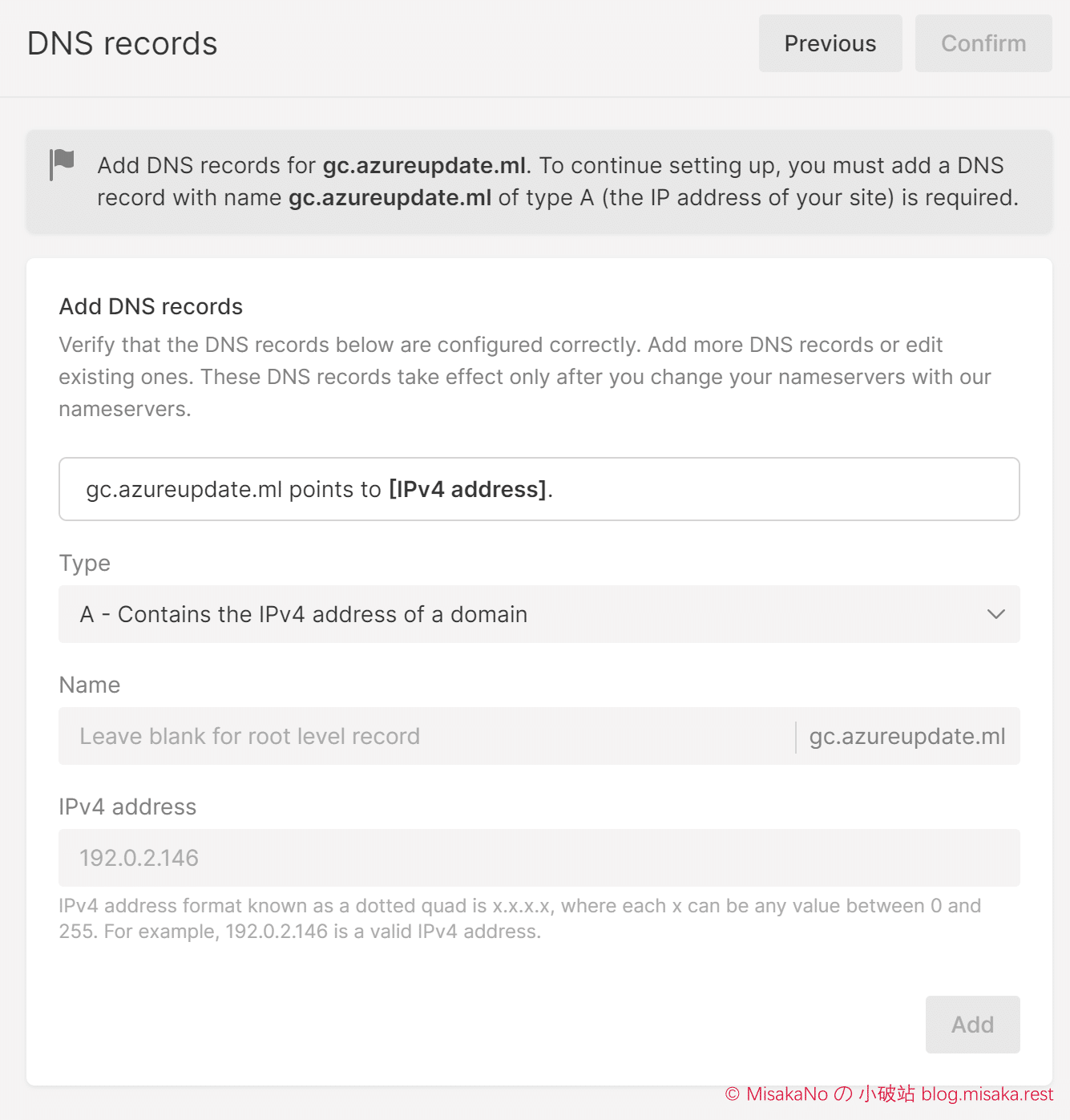Click the record summary preview box
Image resolution: width=1070 pixels, height=1120 pixels.
click(x=539, y=489)
